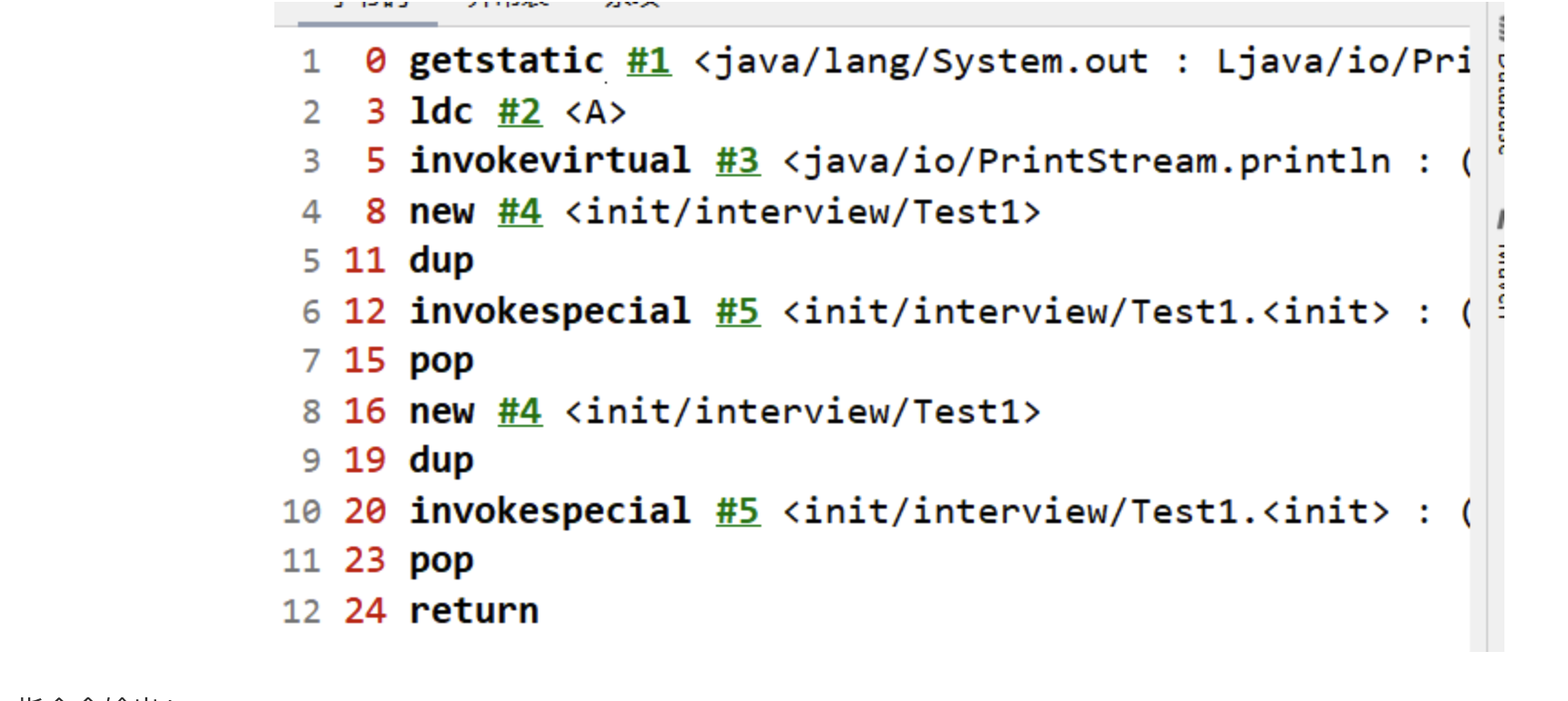Viewport: 1568px width, 701px height.
Task: Open #5 link on offset 20 invokespecial
Action: pos(737,511)
